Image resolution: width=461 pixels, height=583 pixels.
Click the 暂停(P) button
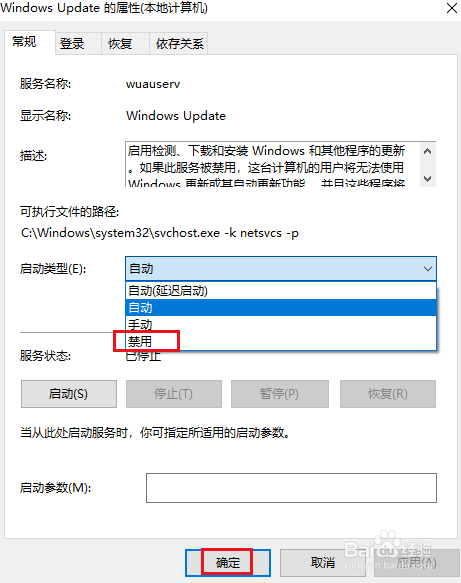pos(280,394)
